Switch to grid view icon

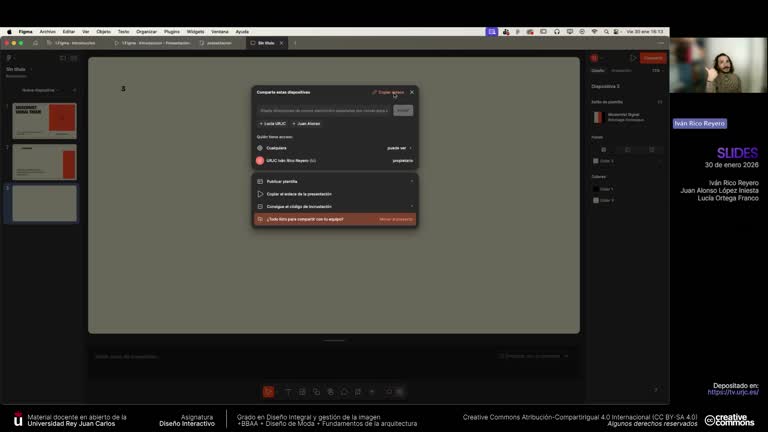pyautogui.click(x=74, y=58)
